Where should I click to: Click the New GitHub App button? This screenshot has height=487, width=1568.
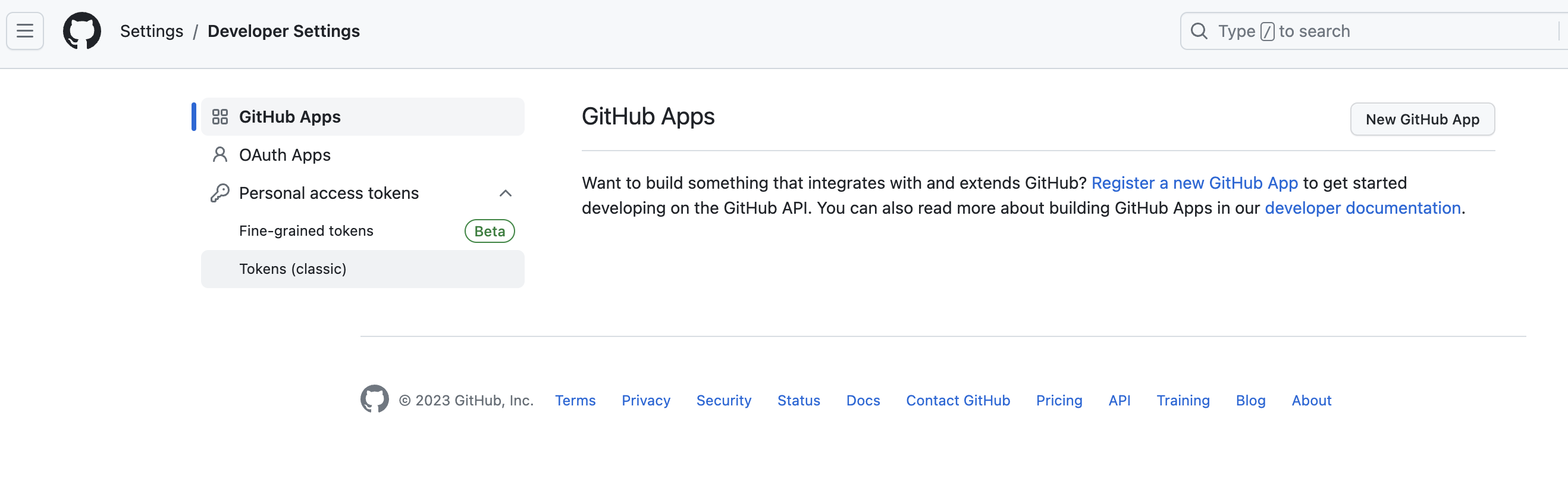[x=1422, y=120]
